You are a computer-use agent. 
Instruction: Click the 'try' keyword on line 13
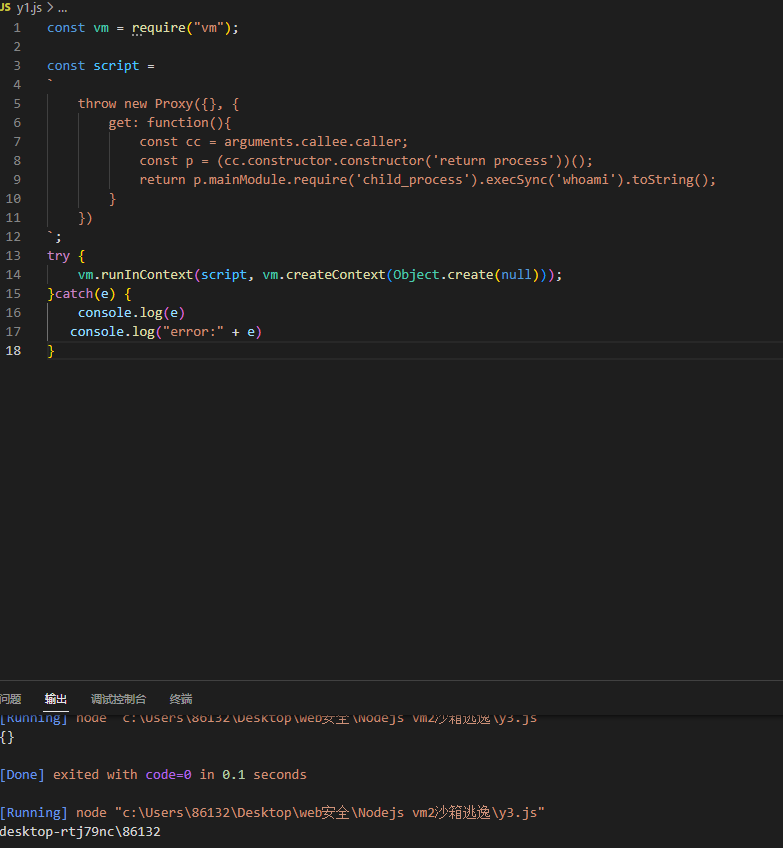(x=58, y=256)
